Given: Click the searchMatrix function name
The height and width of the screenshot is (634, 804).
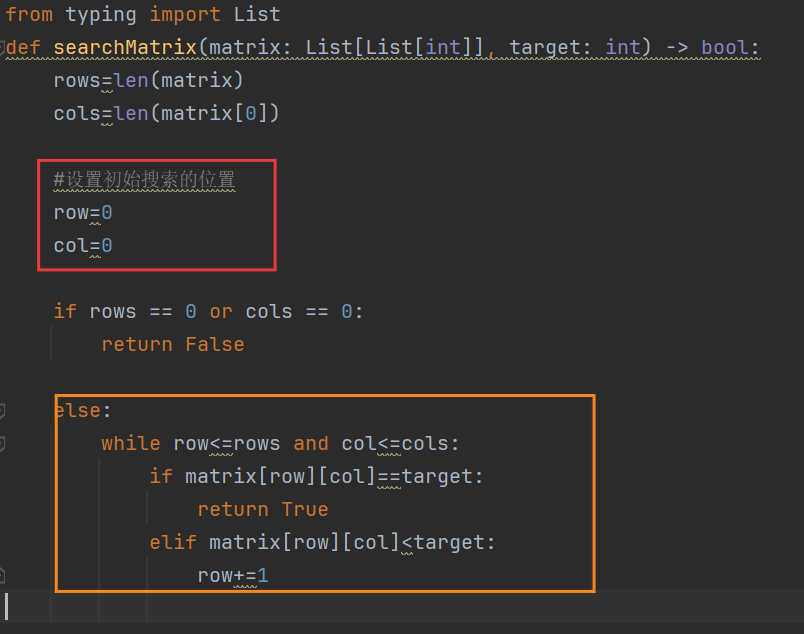Looking at the screenshot, I should click(125, 47).
